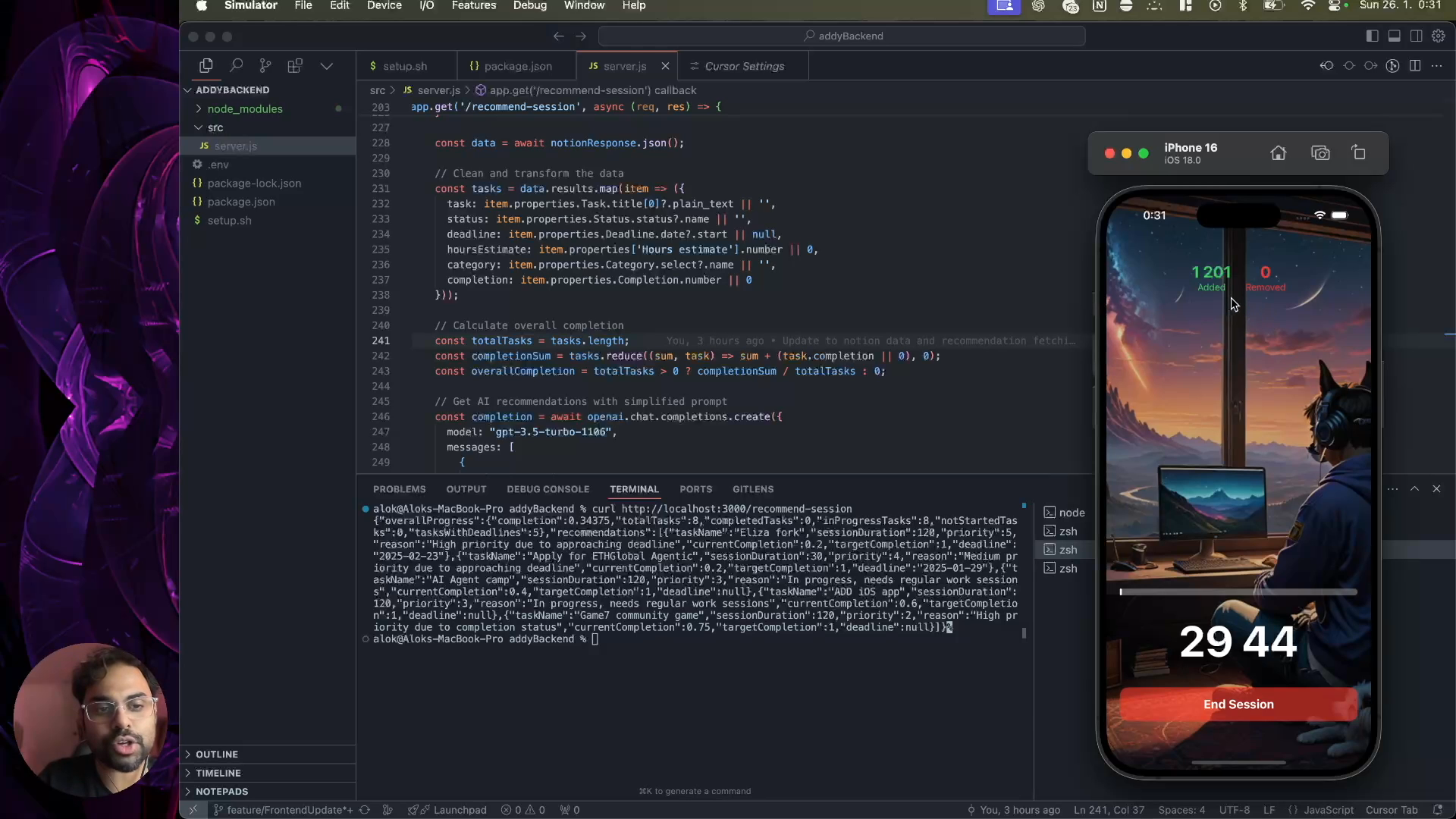Change the UTF-8 encoding setting

pos(1234,810)
